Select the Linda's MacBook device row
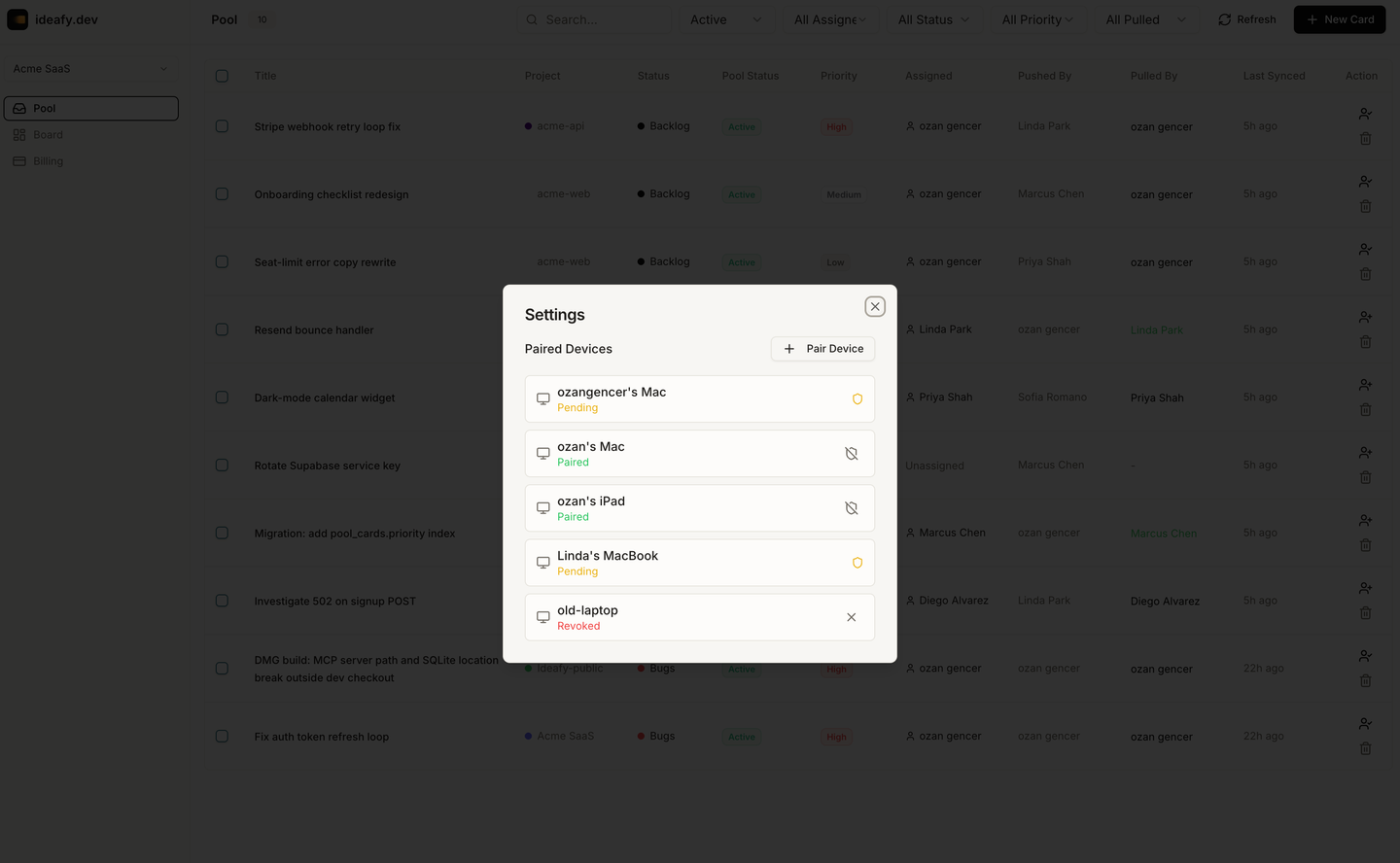Screen dimensions: 1400x863 700,563
